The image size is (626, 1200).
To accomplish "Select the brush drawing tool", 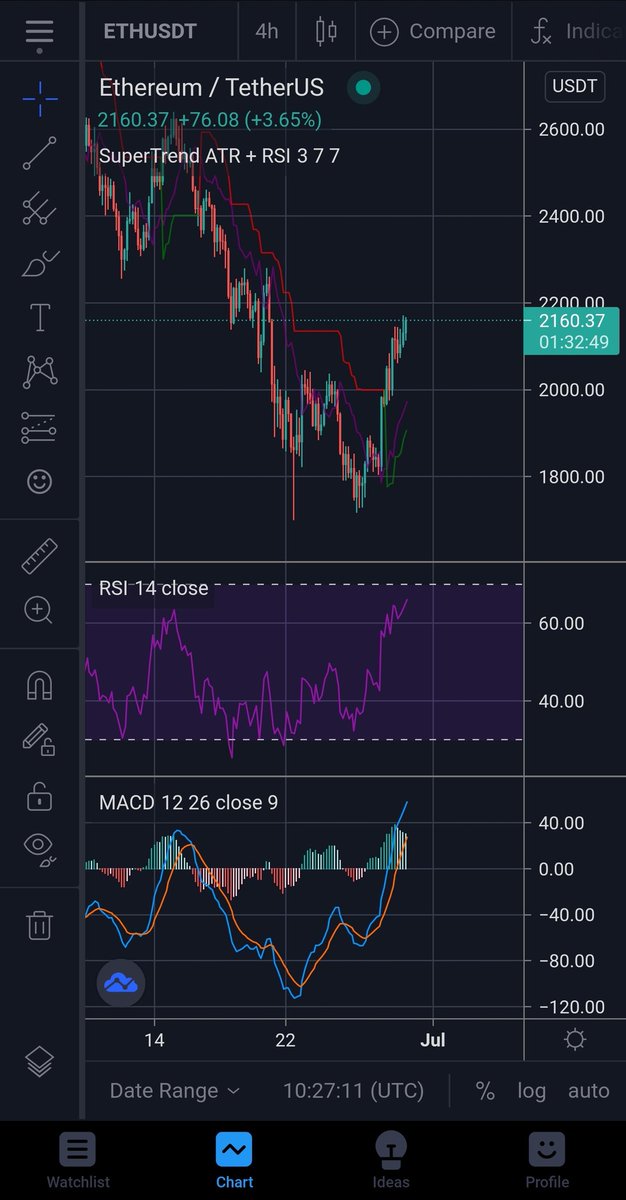I will (39, 264).
